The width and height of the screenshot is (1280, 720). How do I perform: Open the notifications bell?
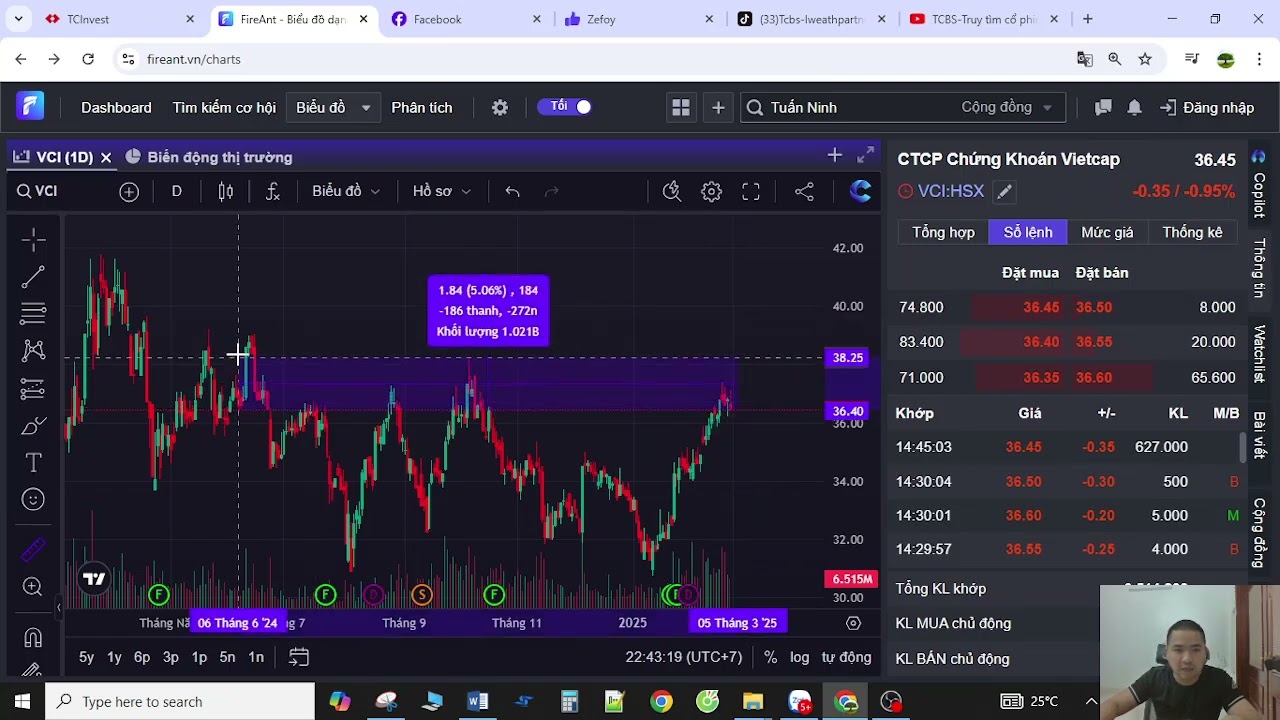[1134, 107]
